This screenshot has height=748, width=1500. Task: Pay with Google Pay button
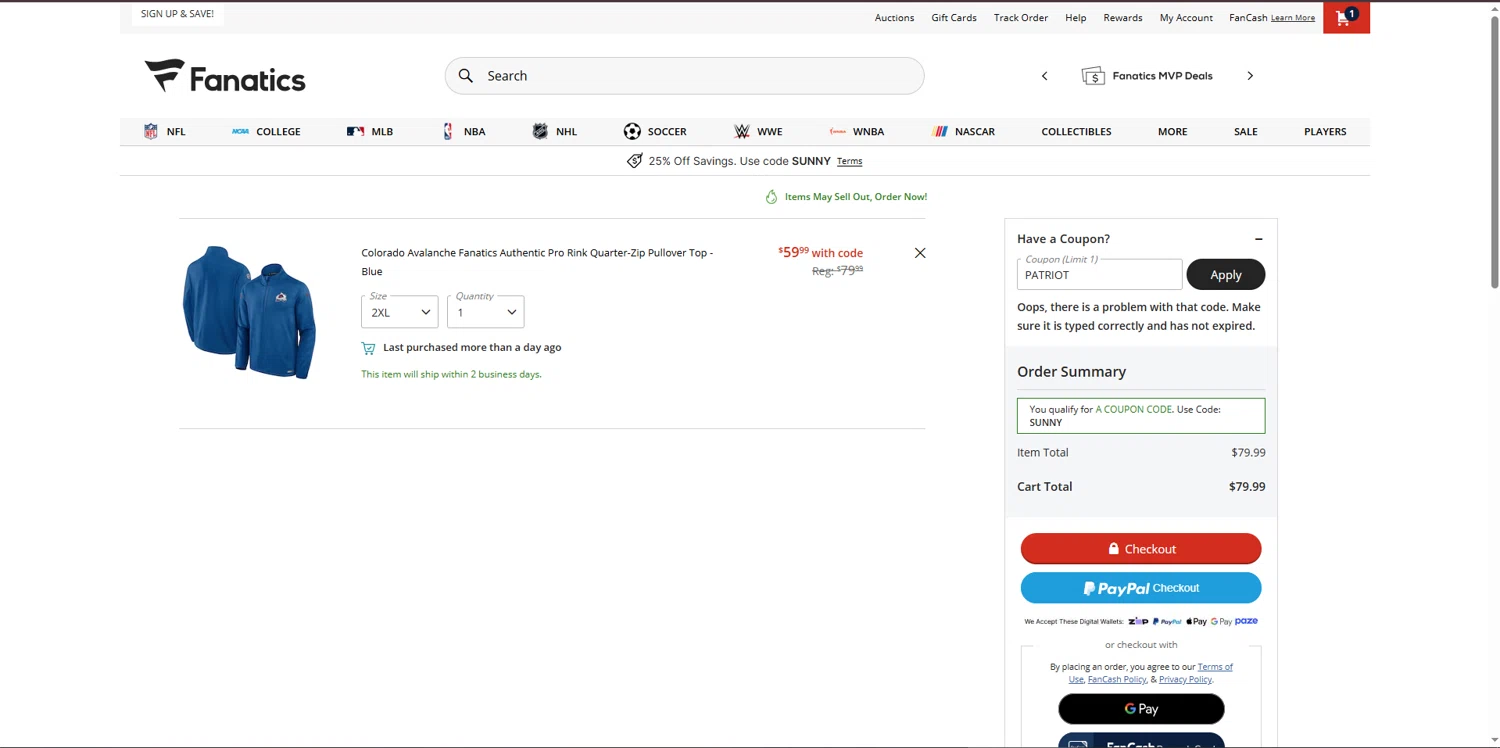1141,709
